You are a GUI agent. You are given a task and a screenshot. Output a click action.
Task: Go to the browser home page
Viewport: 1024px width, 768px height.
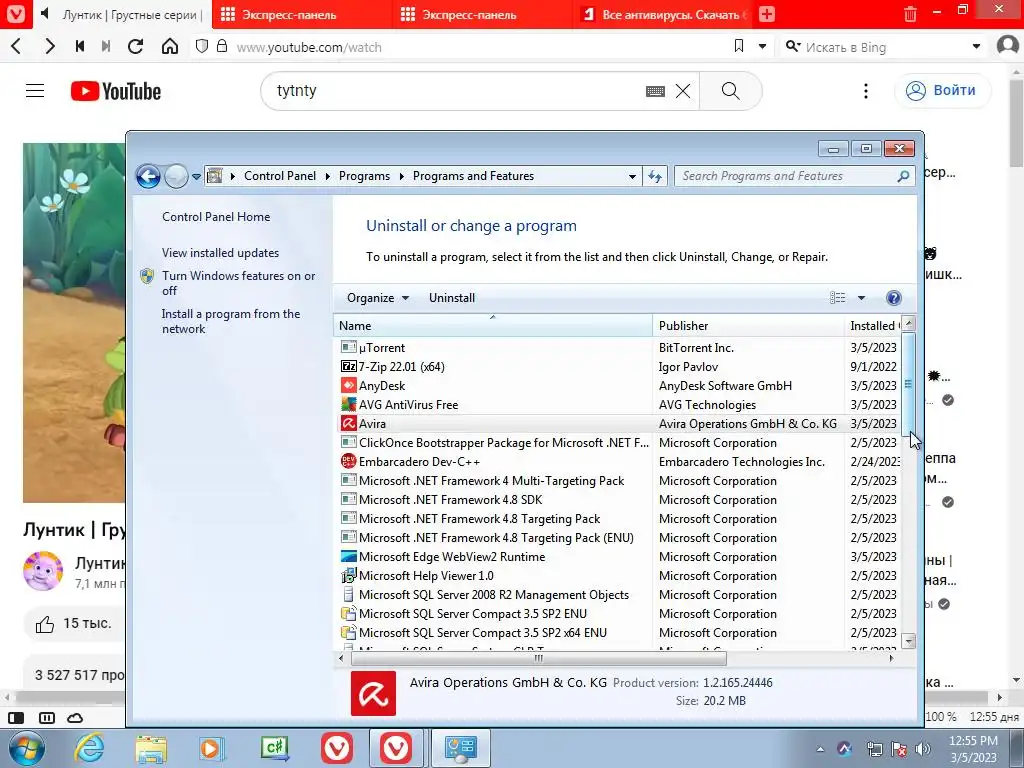coord(170,46)
